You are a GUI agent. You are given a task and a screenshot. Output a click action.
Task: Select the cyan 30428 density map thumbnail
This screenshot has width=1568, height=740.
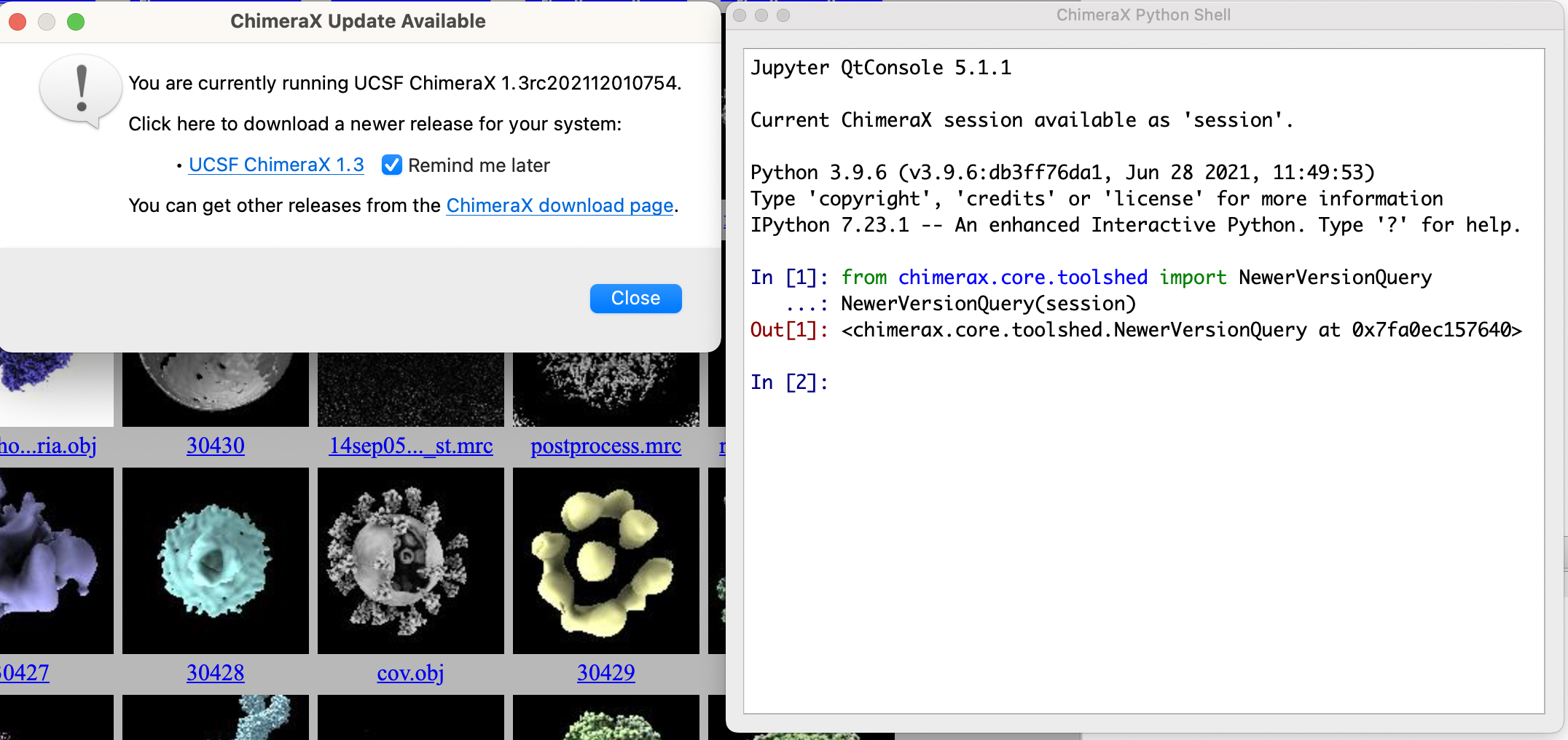pos(215,561)
